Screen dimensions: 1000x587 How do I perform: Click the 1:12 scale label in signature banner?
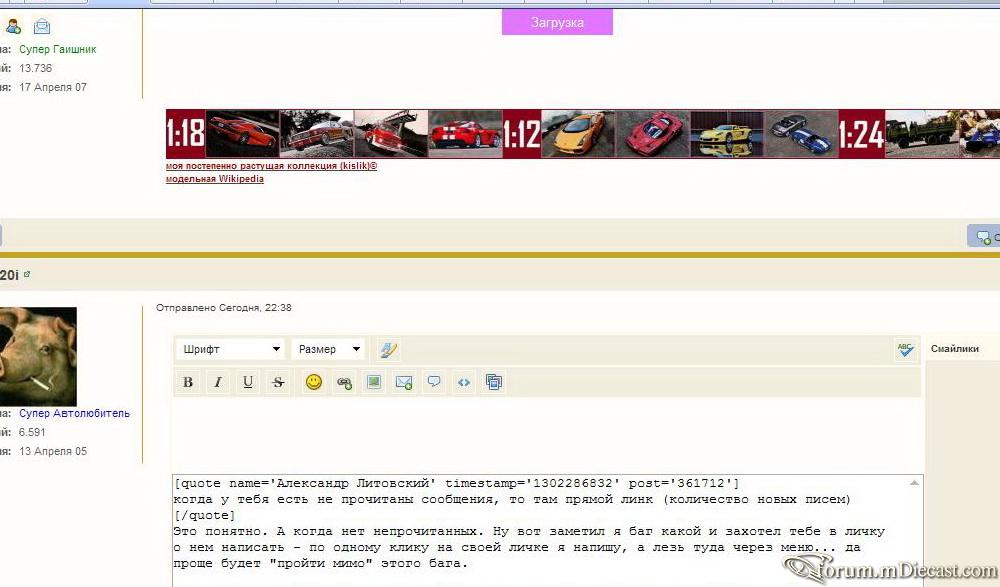[x=522, y=134]
